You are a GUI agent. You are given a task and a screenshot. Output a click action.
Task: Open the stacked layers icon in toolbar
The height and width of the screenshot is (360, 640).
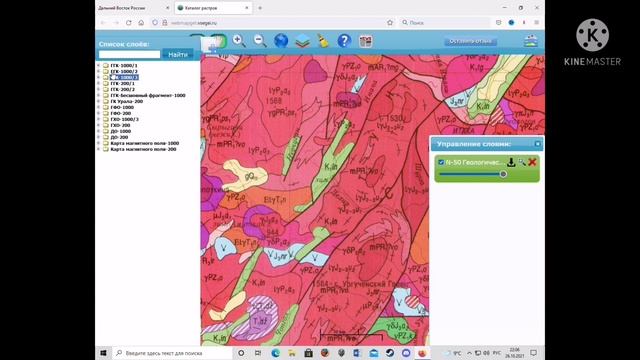pyautogui.click(x=302, y=41)
